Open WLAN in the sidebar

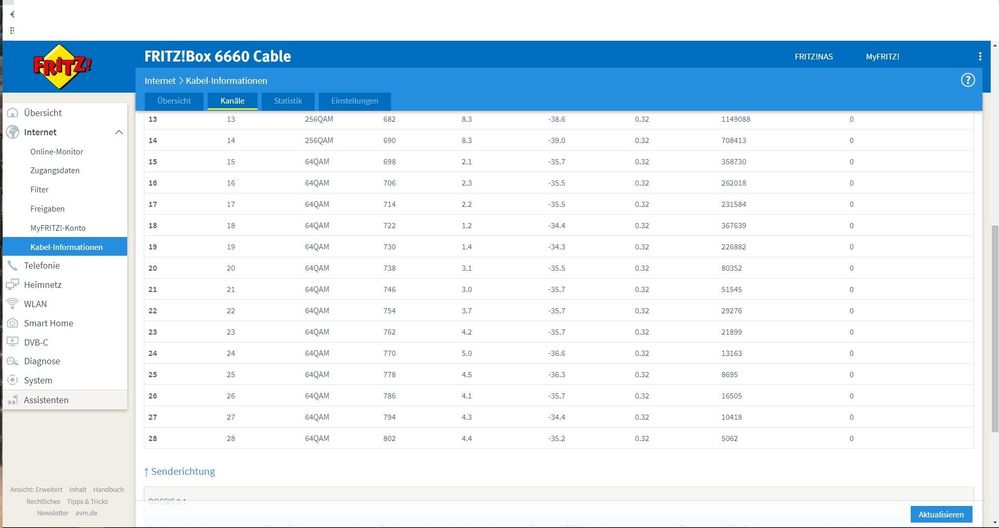tap(35, 304)
